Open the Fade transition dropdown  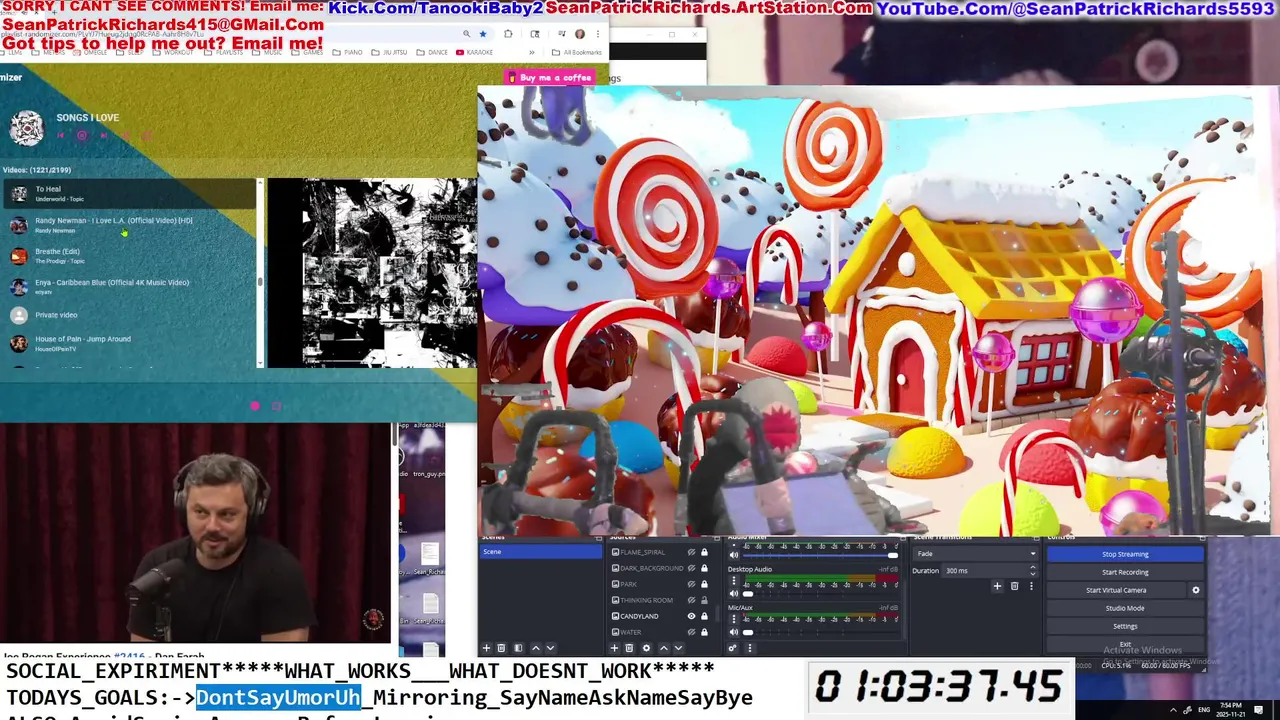point(976,554)
